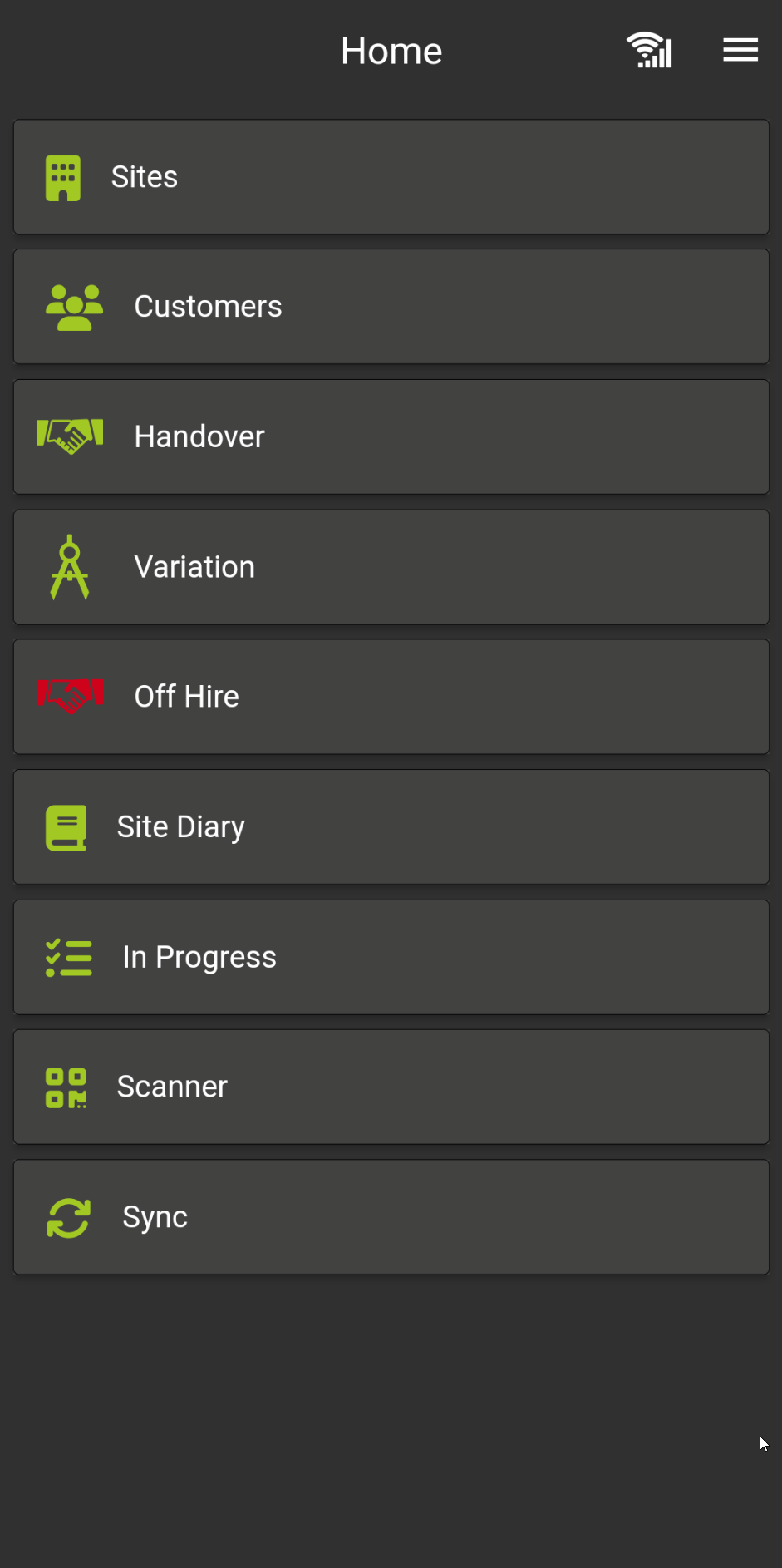This screenshot has width=782, height=1568.
Task: Click the green handshake Handover icon
Action: [x=70, y=436]
